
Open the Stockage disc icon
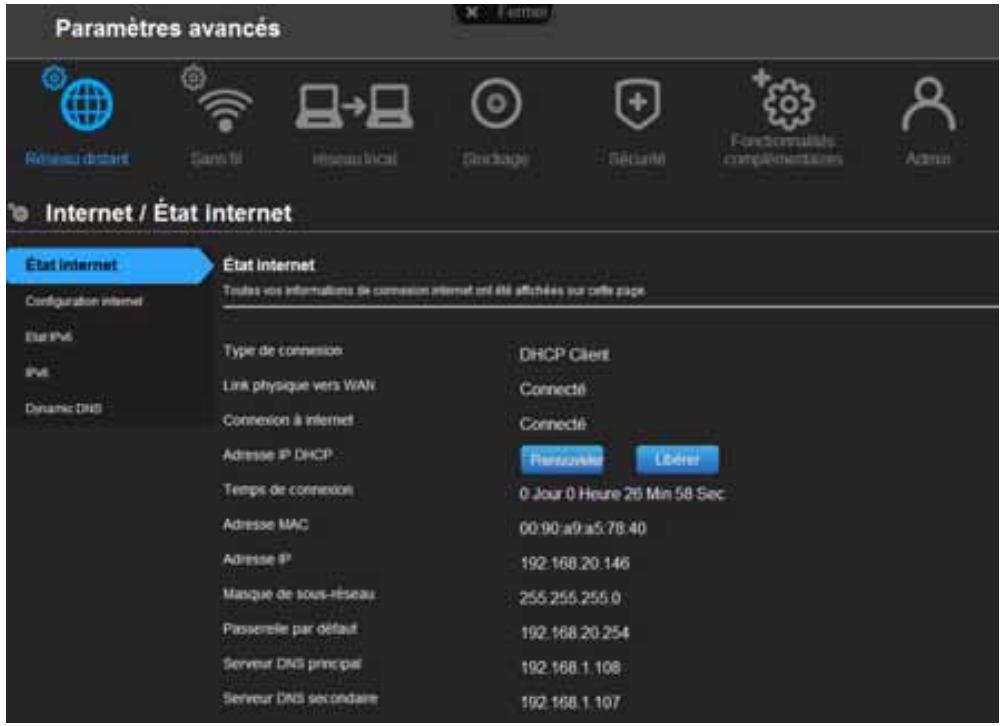pyautogui.click(x=496, y=104)
